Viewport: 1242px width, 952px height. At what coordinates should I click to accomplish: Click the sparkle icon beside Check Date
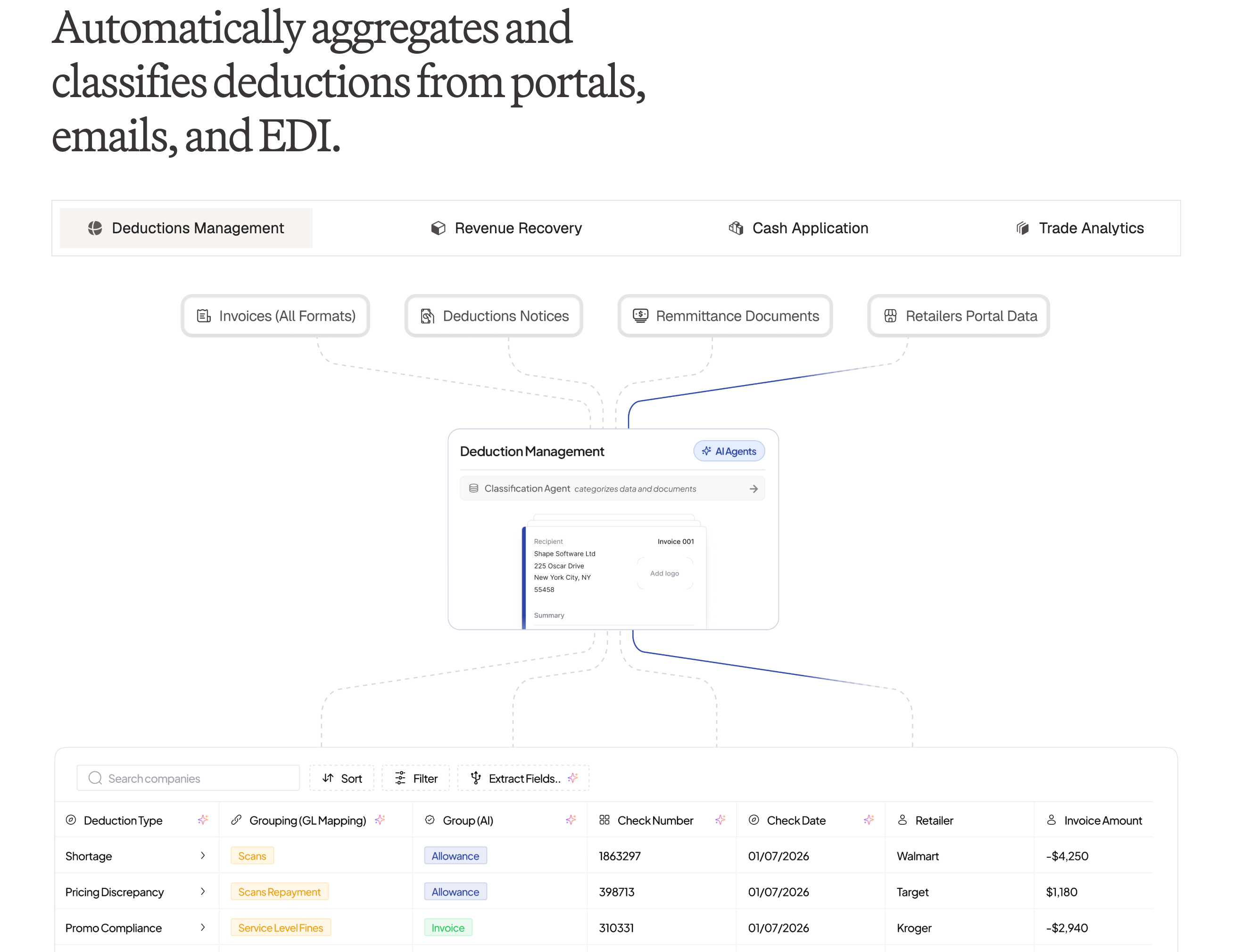(x=869, y=820)
